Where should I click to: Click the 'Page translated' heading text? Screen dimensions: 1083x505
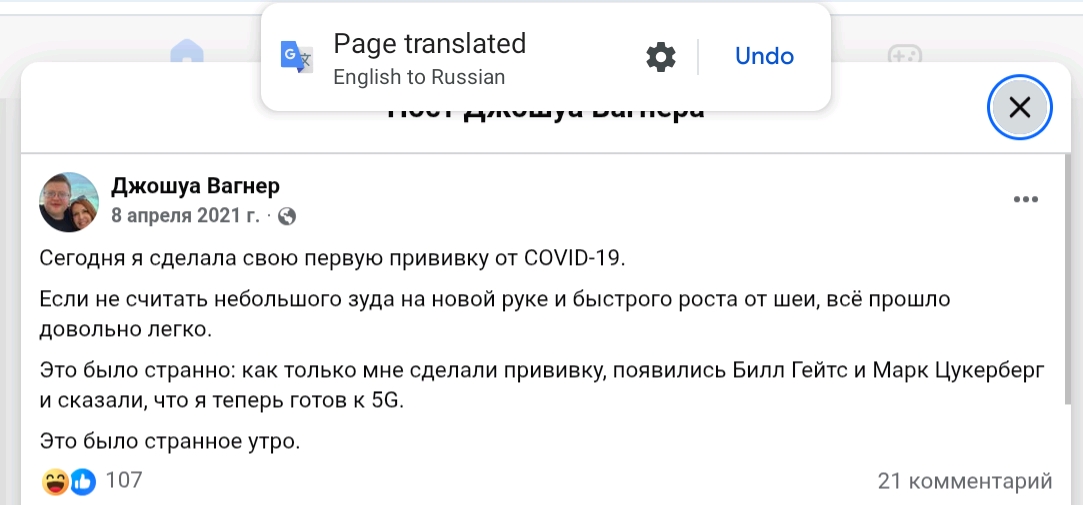pos(429,44)
